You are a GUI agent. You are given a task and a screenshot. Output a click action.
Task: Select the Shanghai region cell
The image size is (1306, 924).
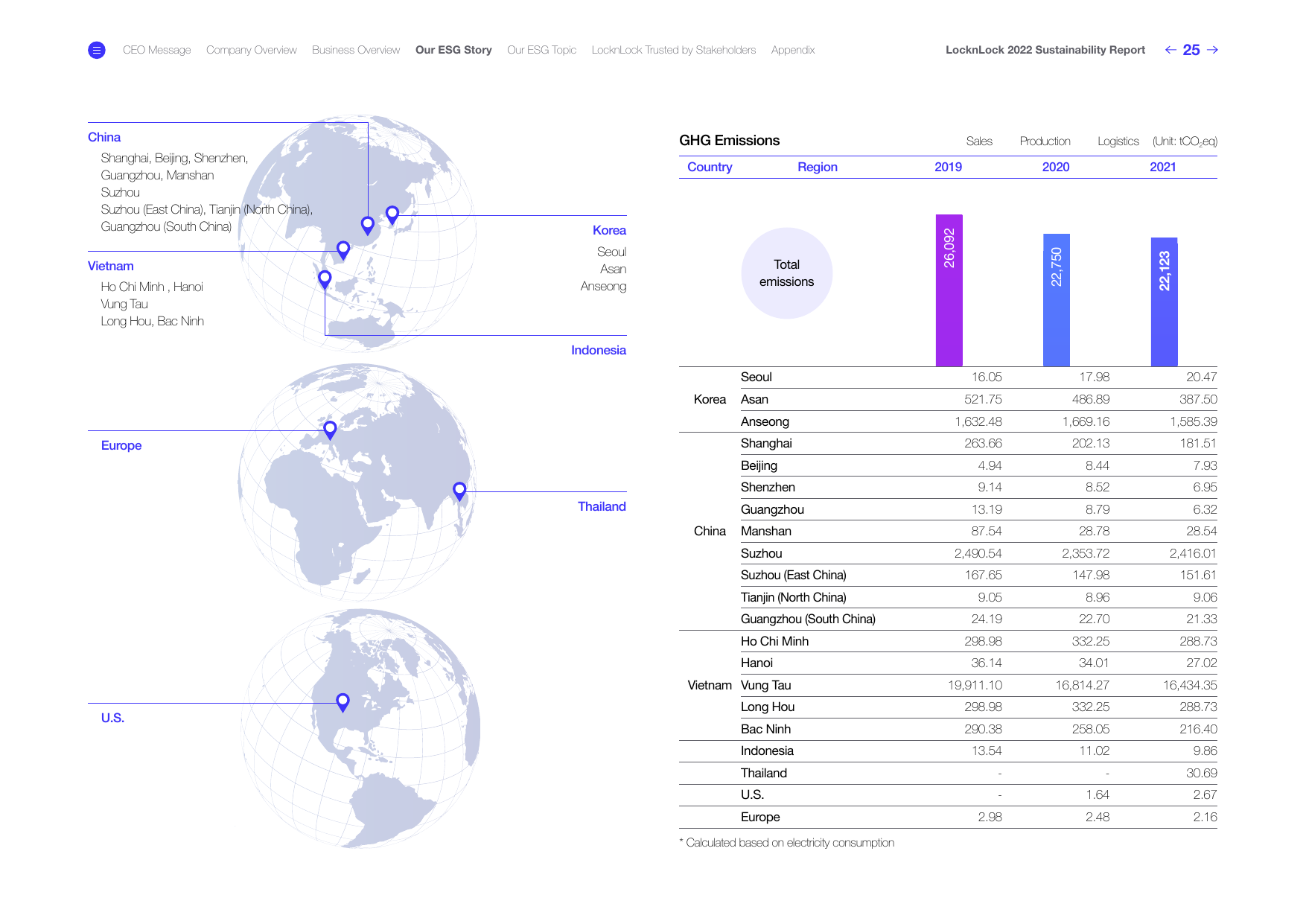(766, 443)
